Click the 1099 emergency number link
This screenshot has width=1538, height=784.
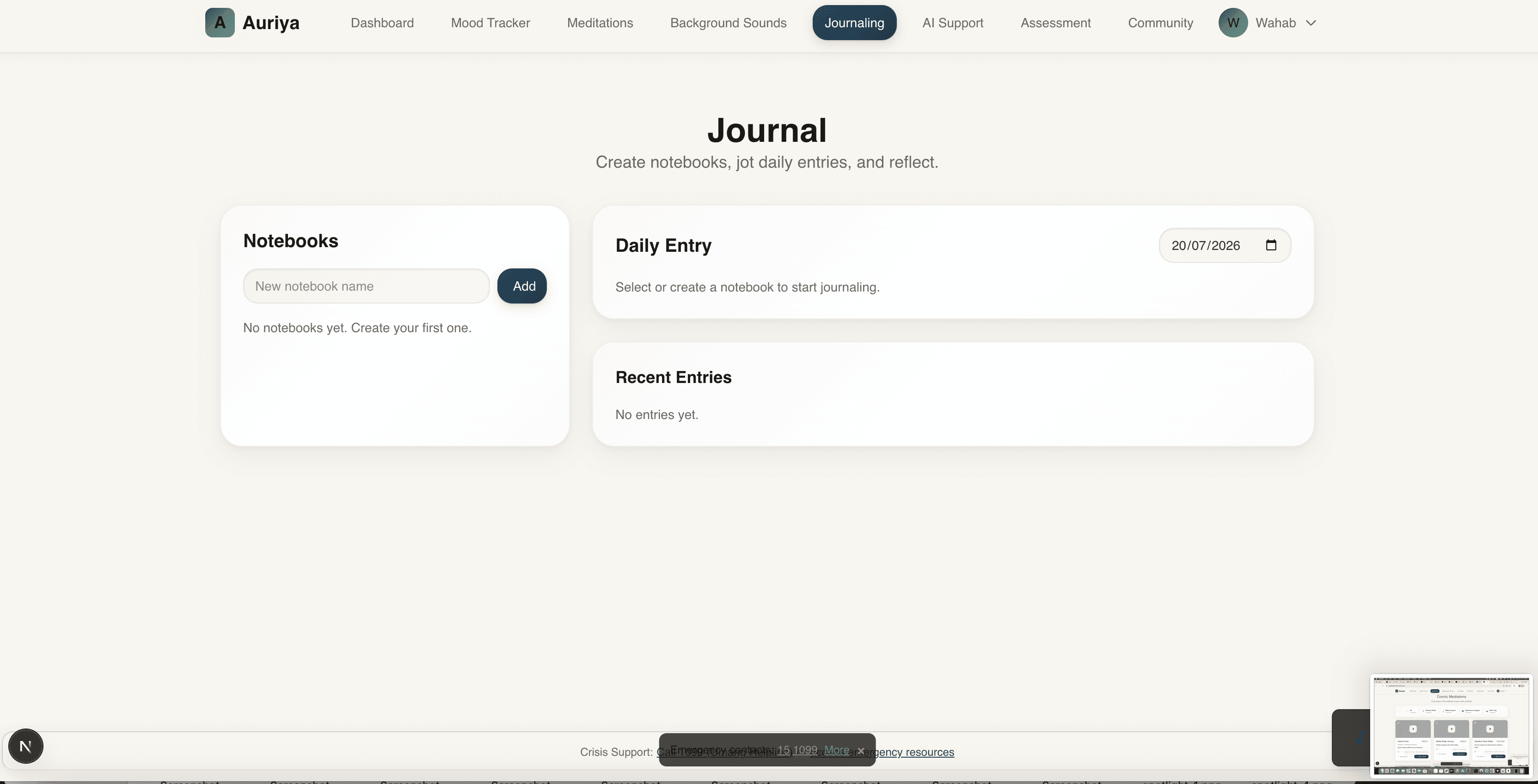point(805,750)
